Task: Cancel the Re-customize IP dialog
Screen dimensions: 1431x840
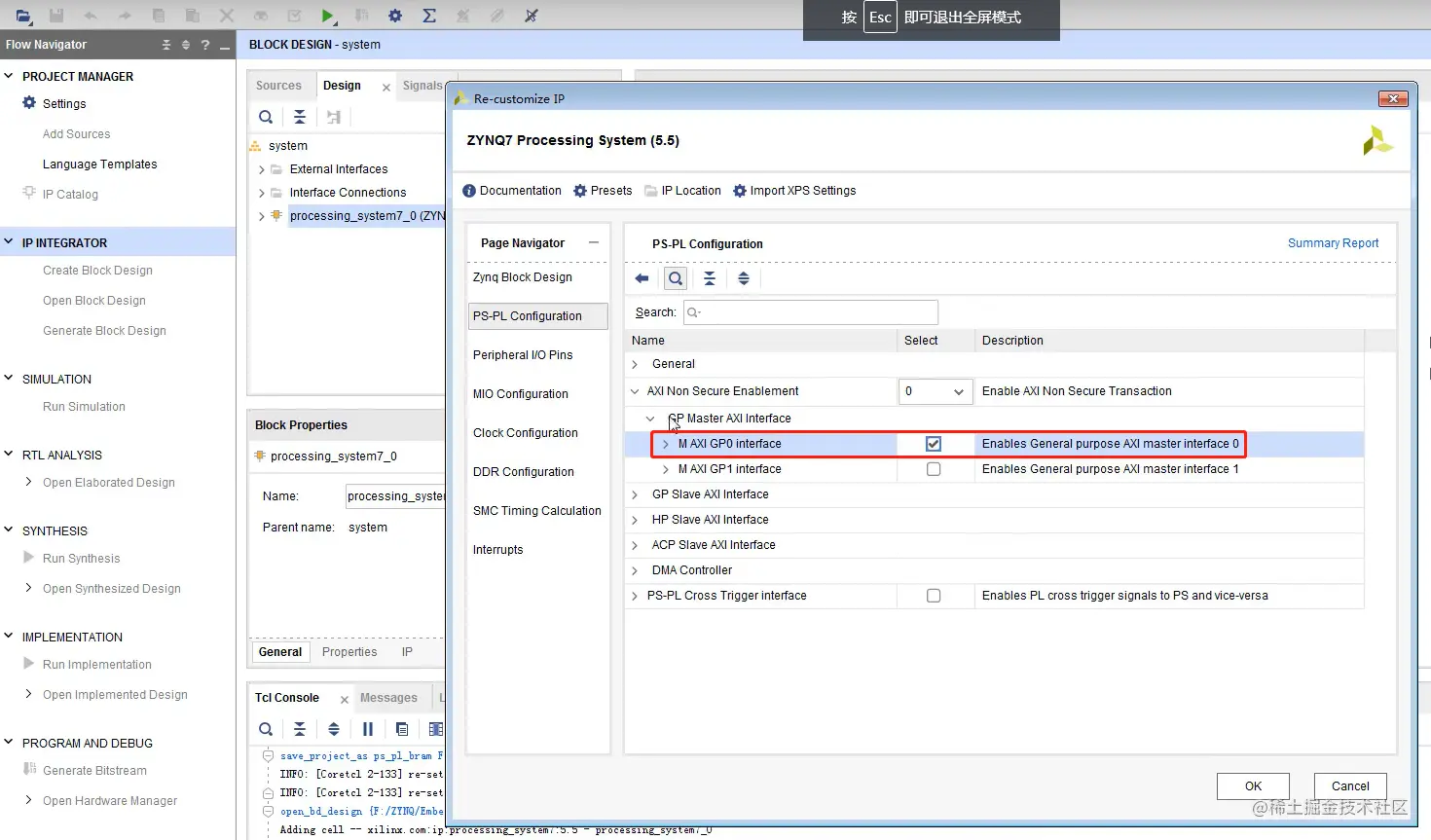Action: coord(1350,786)
